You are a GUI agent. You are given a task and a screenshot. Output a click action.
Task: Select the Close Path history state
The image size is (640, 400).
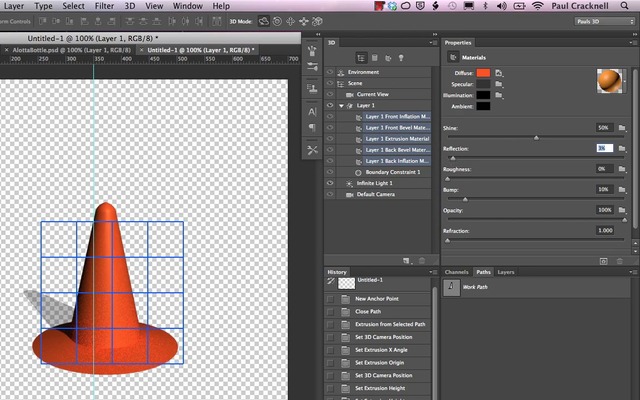(367, 312)
